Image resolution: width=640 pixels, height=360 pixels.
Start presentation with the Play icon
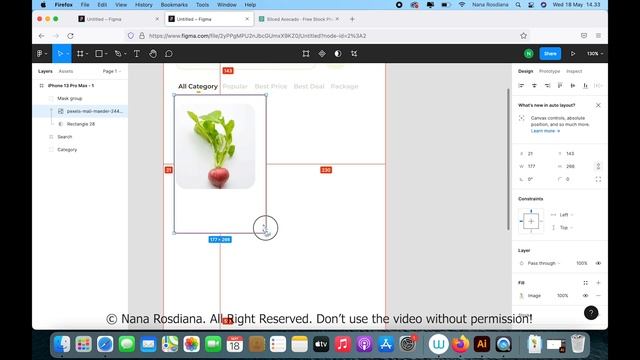573,53
